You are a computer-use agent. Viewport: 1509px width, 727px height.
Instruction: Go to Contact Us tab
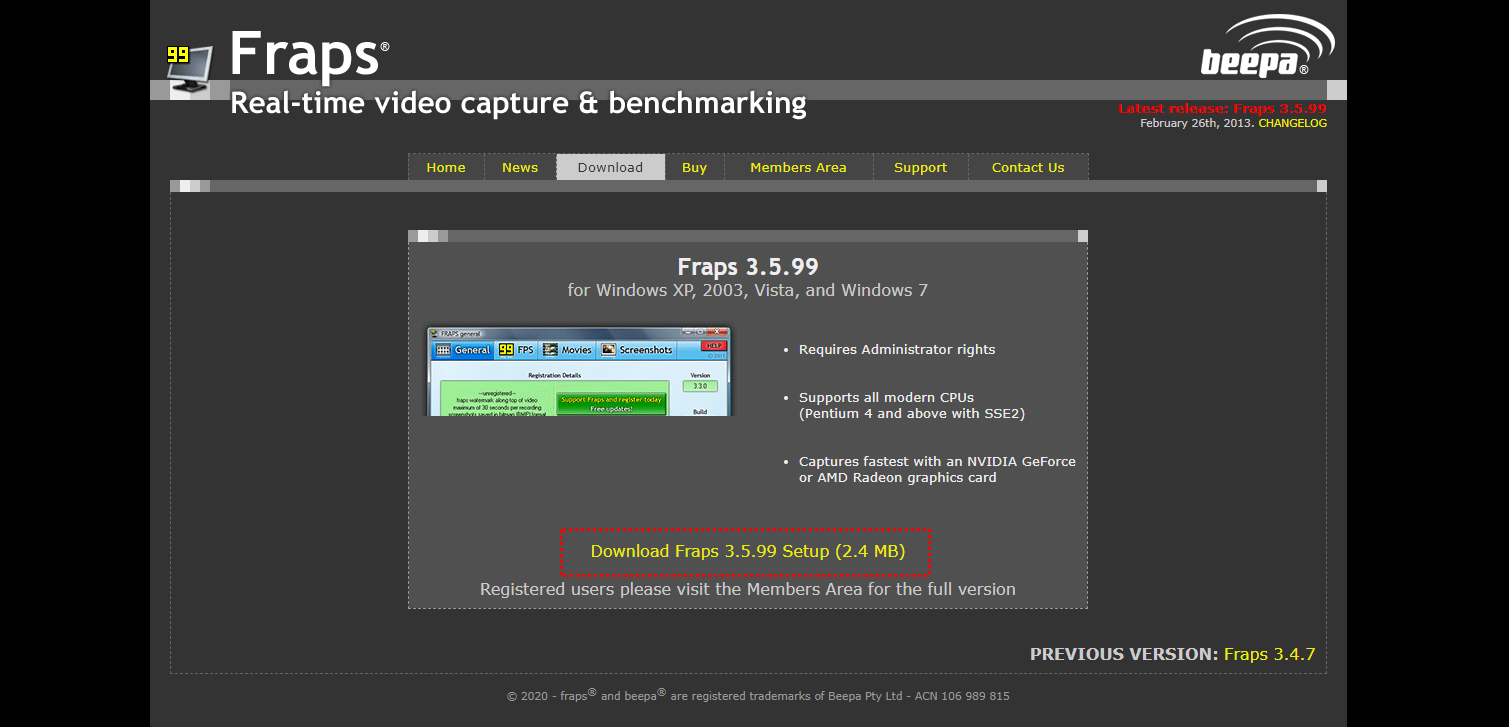[1028, 167]
